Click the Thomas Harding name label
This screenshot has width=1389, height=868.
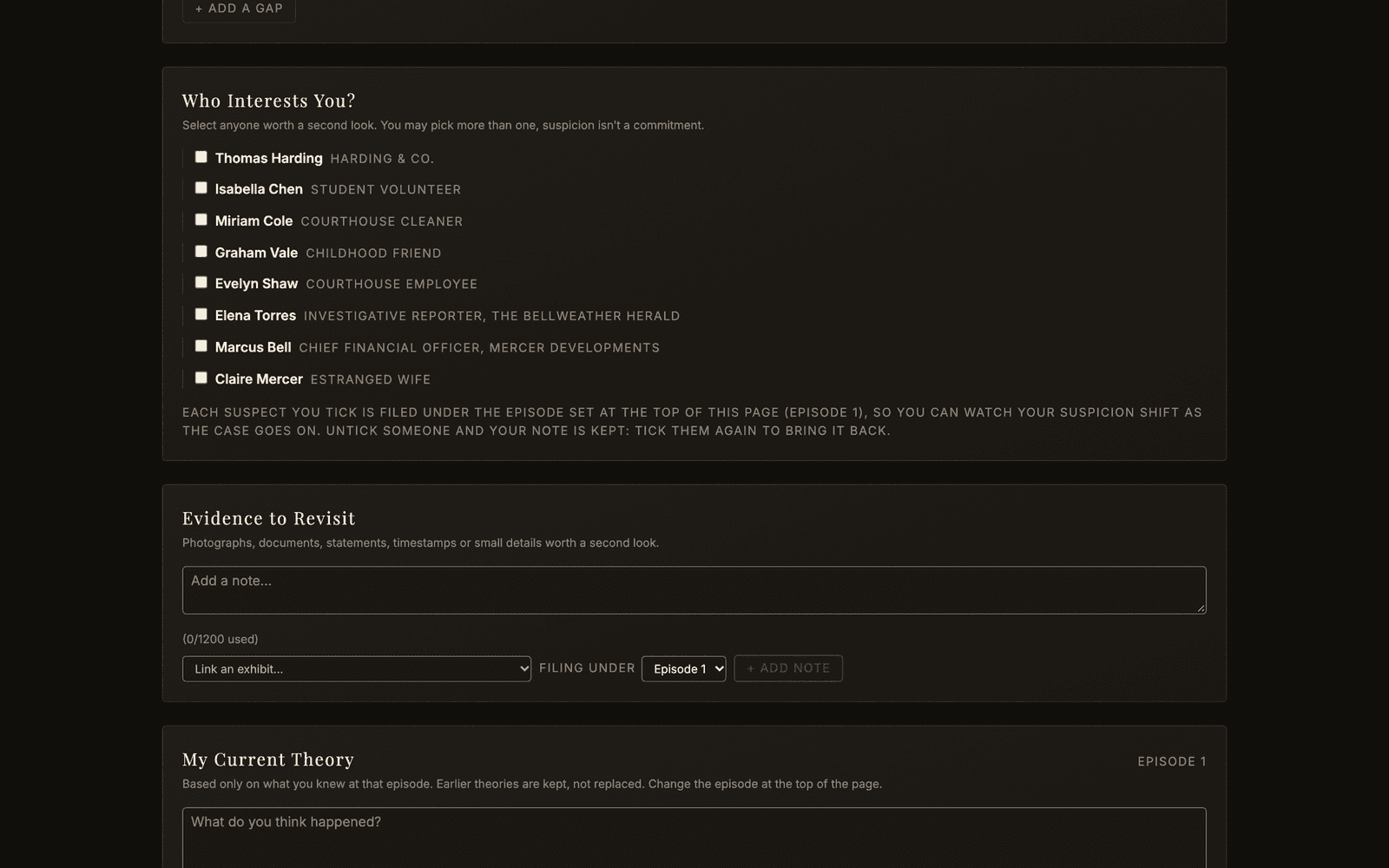pyautogui.click(x=269, y=158)
